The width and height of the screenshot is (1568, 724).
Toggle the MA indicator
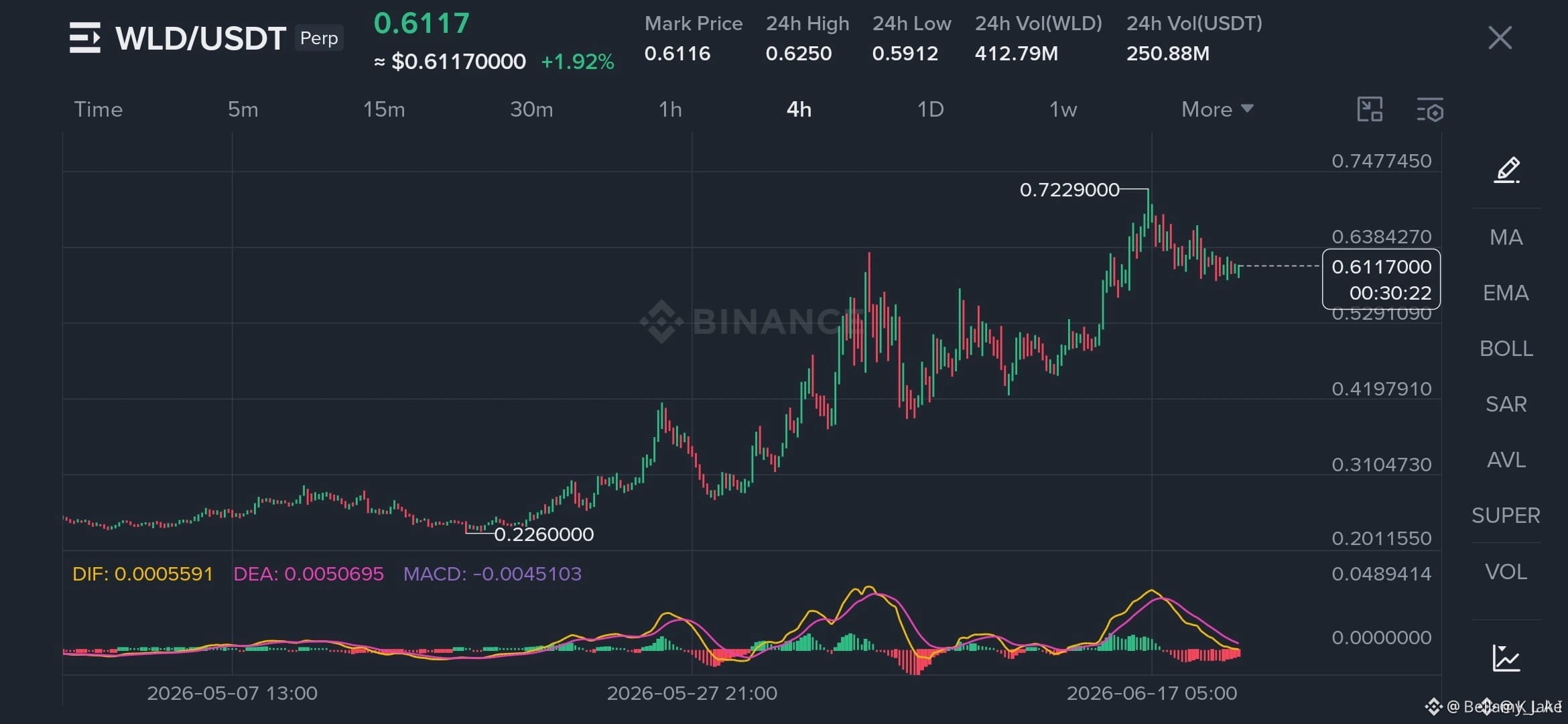coord(1506,237)
